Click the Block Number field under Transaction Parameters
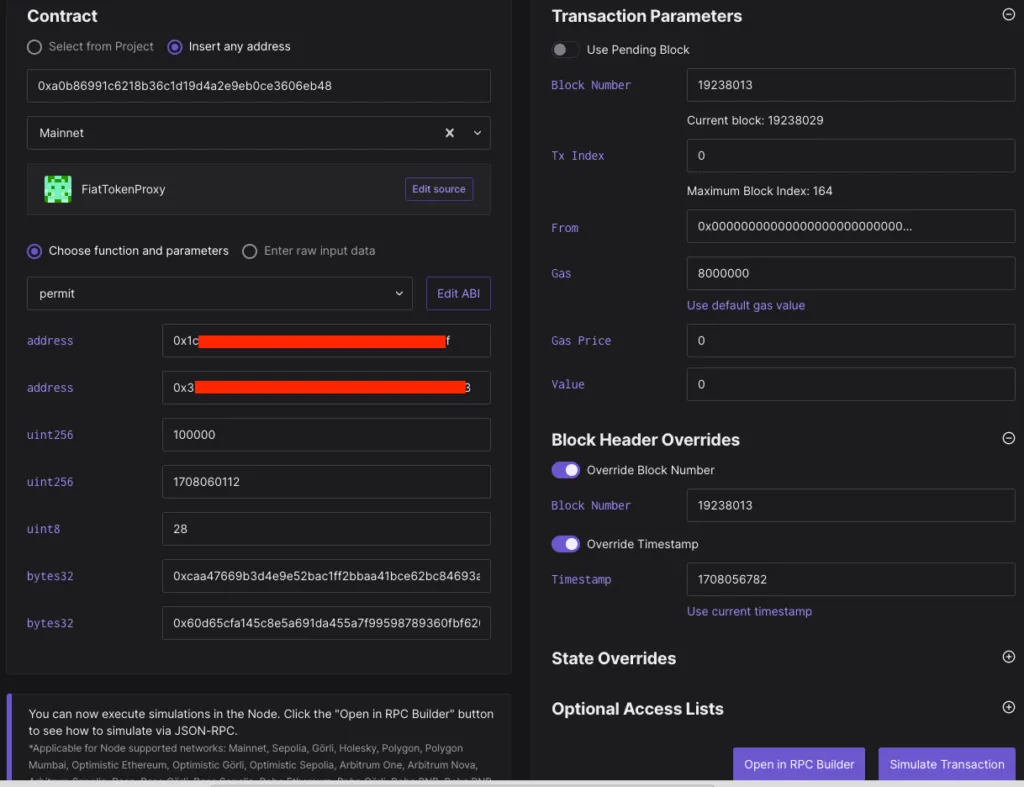Viewport: 1024px width, 787px height. pyautogui.click(x=851, y=85)
